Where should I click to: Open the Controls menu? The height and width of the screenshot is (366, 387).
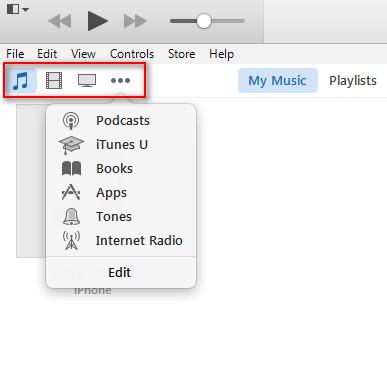[132, 54]
